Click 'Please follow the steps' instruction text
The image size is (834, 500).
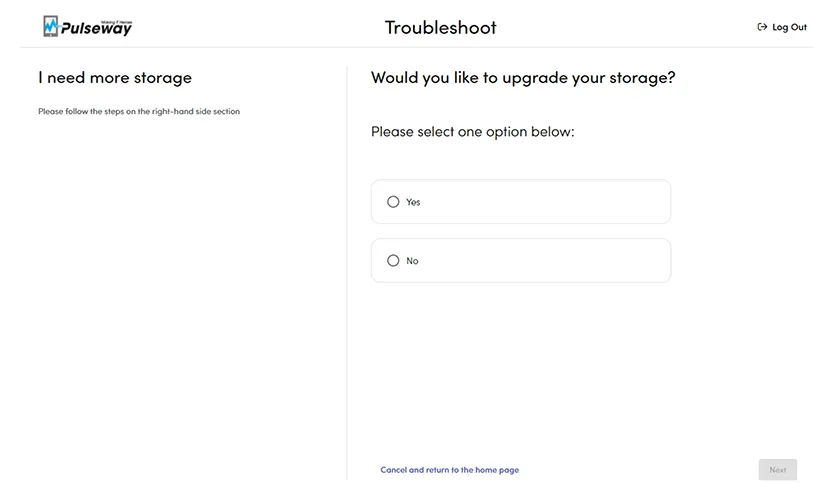click(x=139, y=111)
